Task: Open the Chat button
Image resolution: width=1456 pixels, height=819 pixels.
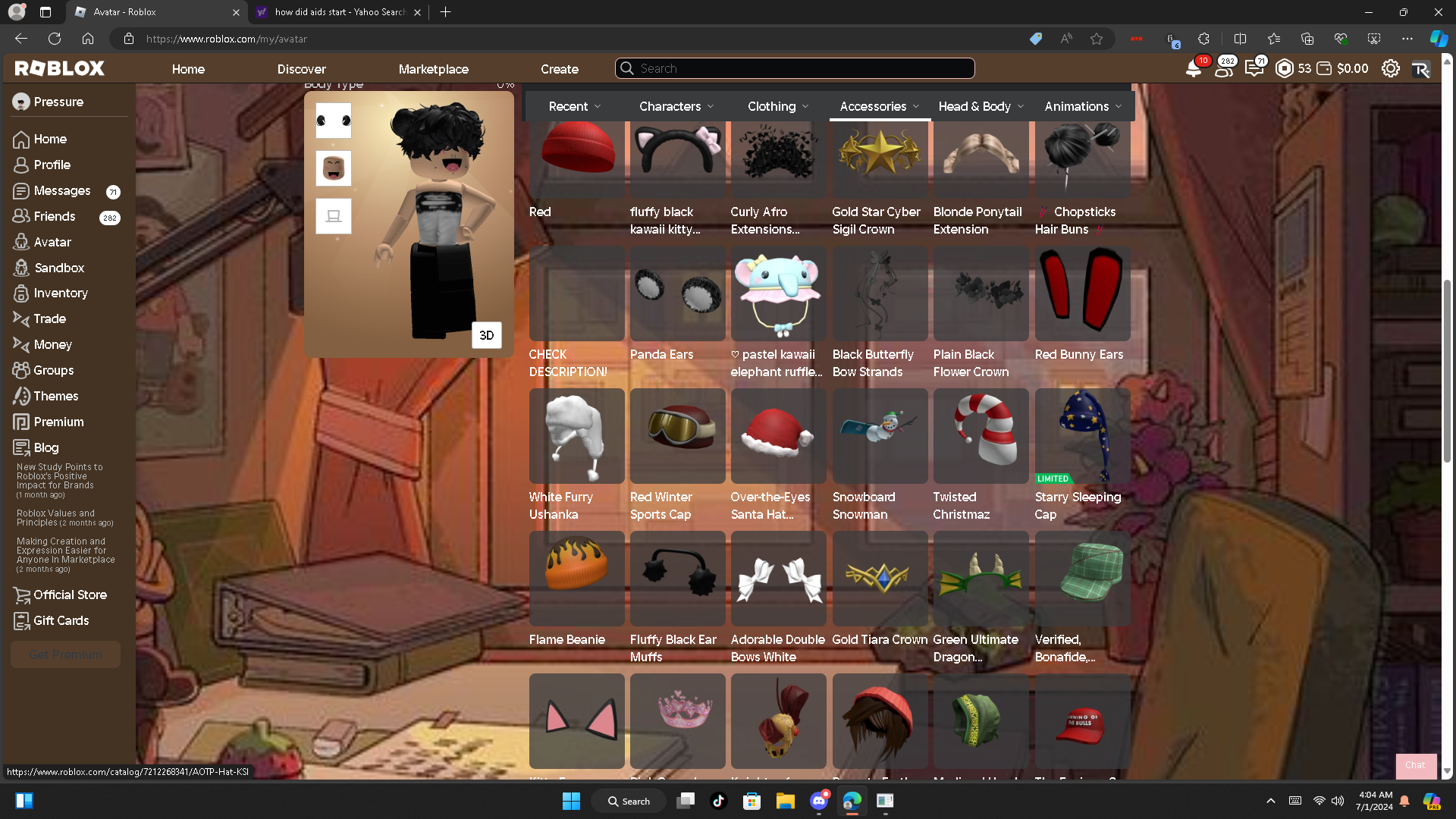Action: point(1415,765)
